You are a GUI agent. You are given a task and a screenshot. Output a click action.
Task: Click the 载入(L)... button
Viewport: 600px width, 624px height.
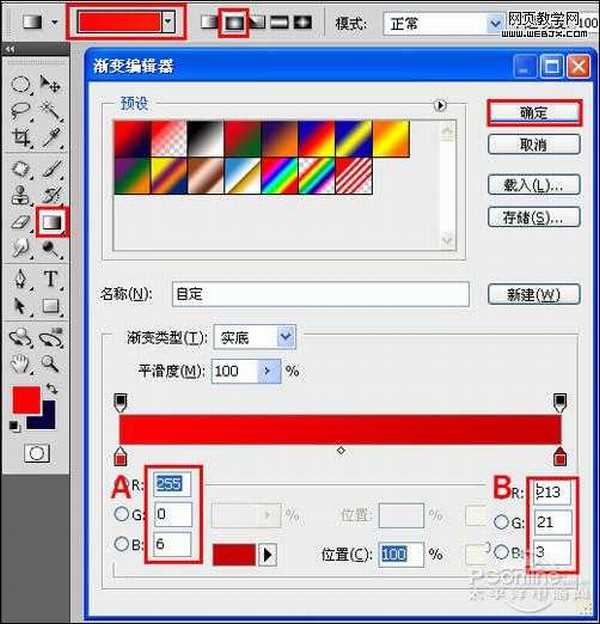click(534, 185)
